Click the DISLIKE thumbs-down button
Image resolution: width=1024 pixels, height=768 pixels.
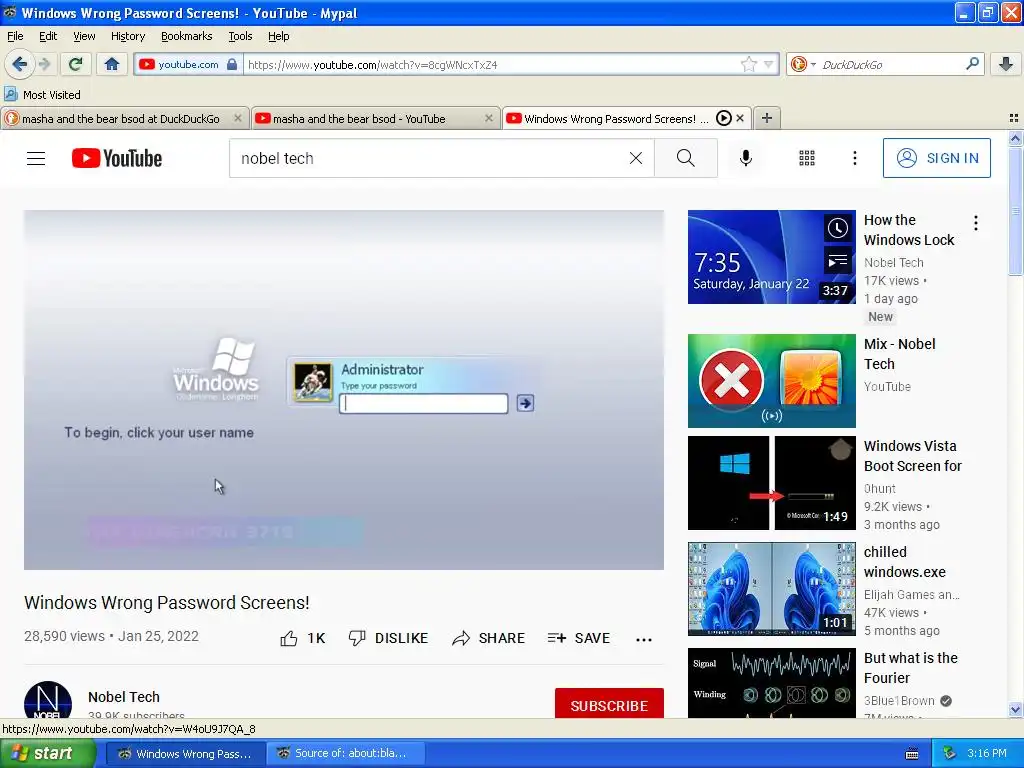[389, 638]
